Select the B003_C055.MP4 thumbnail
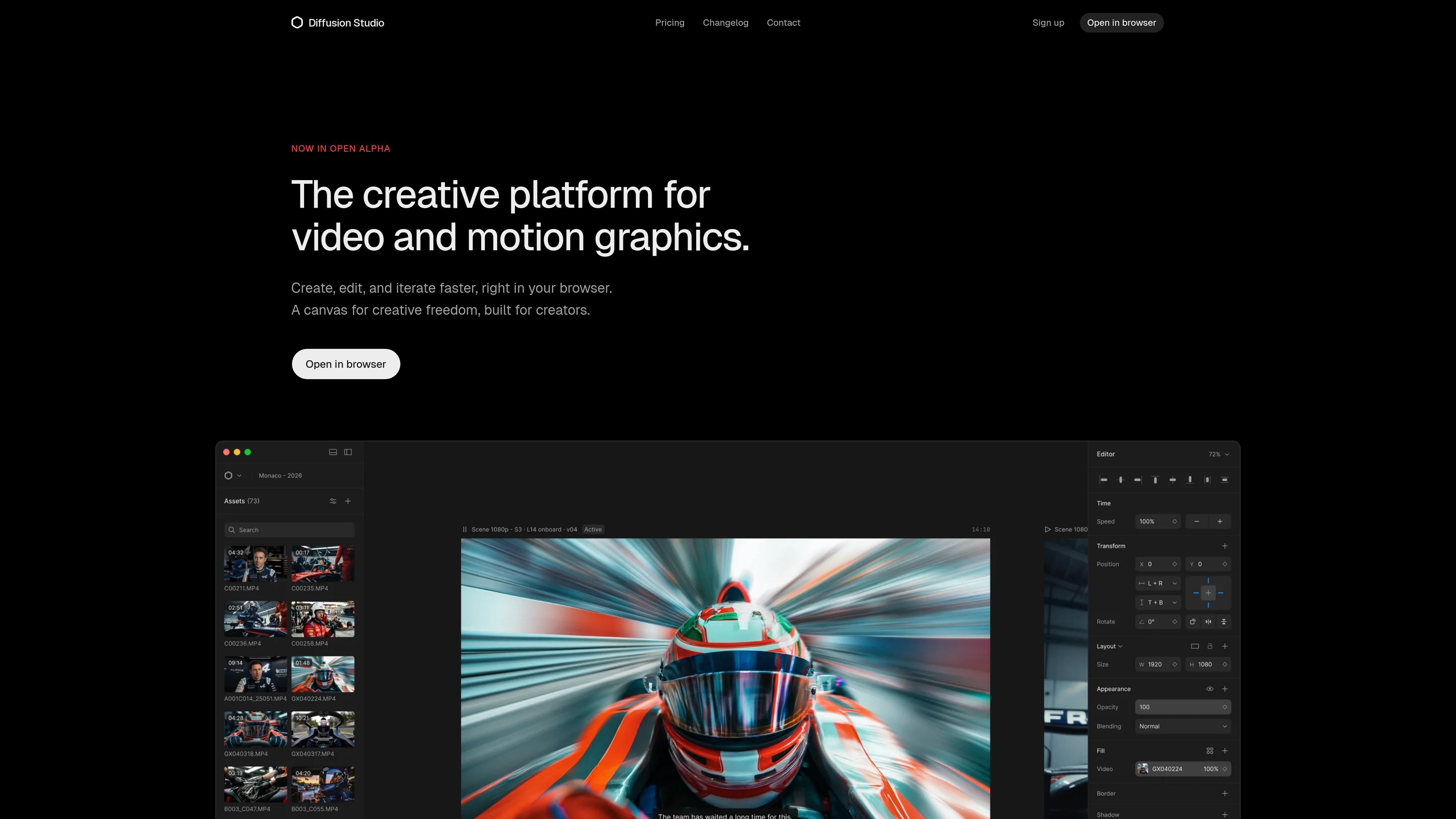 pyautogui.click(x=323, y=784)
